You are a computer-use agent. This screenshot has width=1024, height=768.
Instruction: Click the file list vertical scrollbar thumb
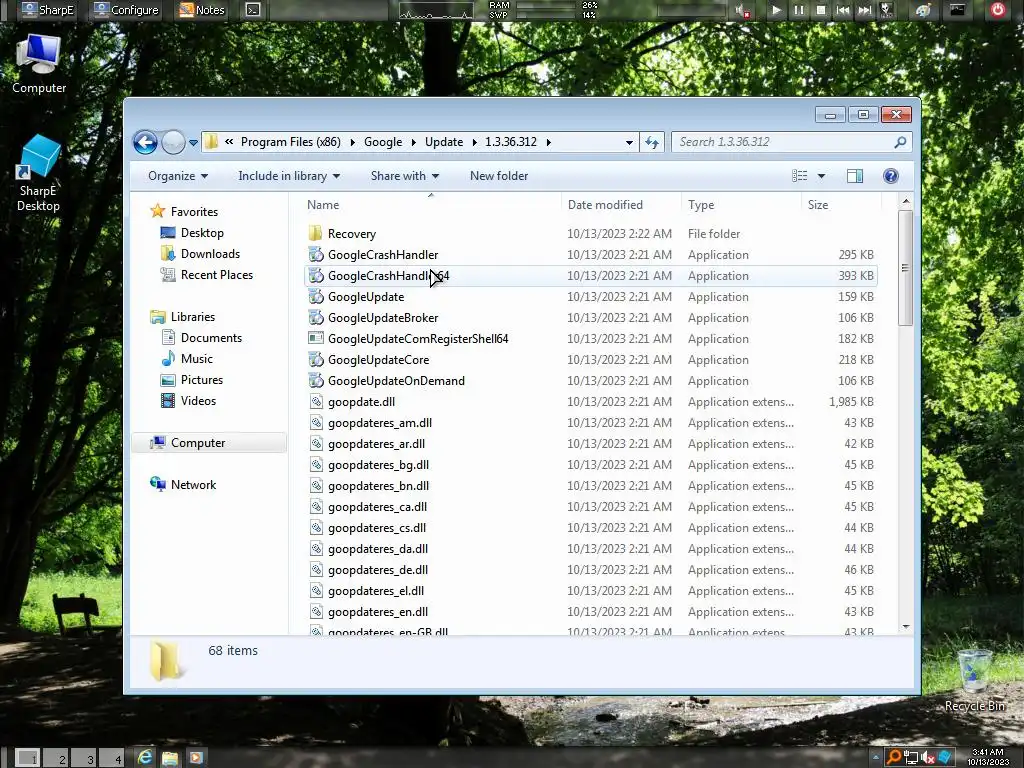(905, 268)
